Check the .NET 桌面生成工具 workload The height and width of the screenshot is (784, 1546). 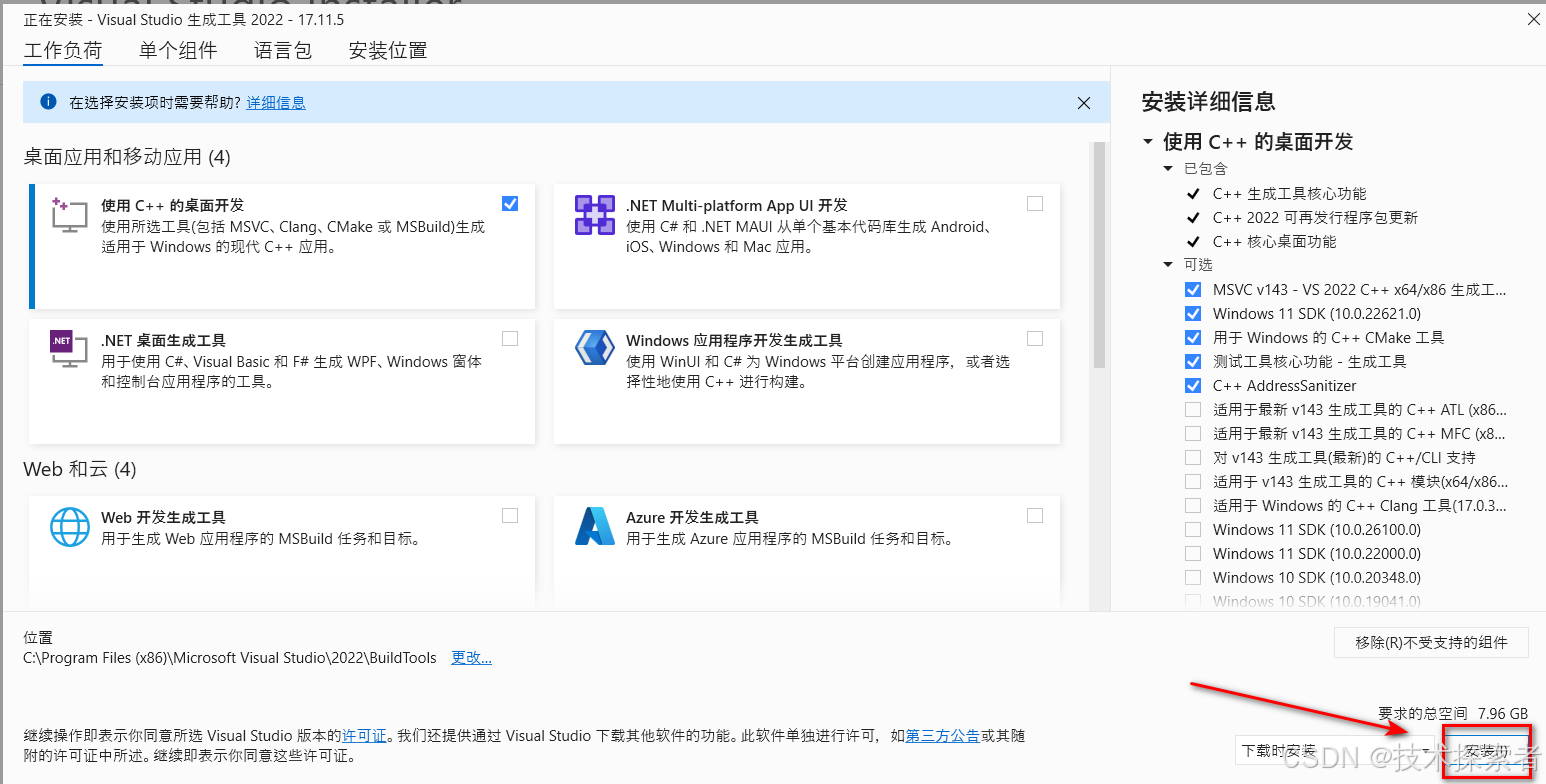tap(510, 338)
